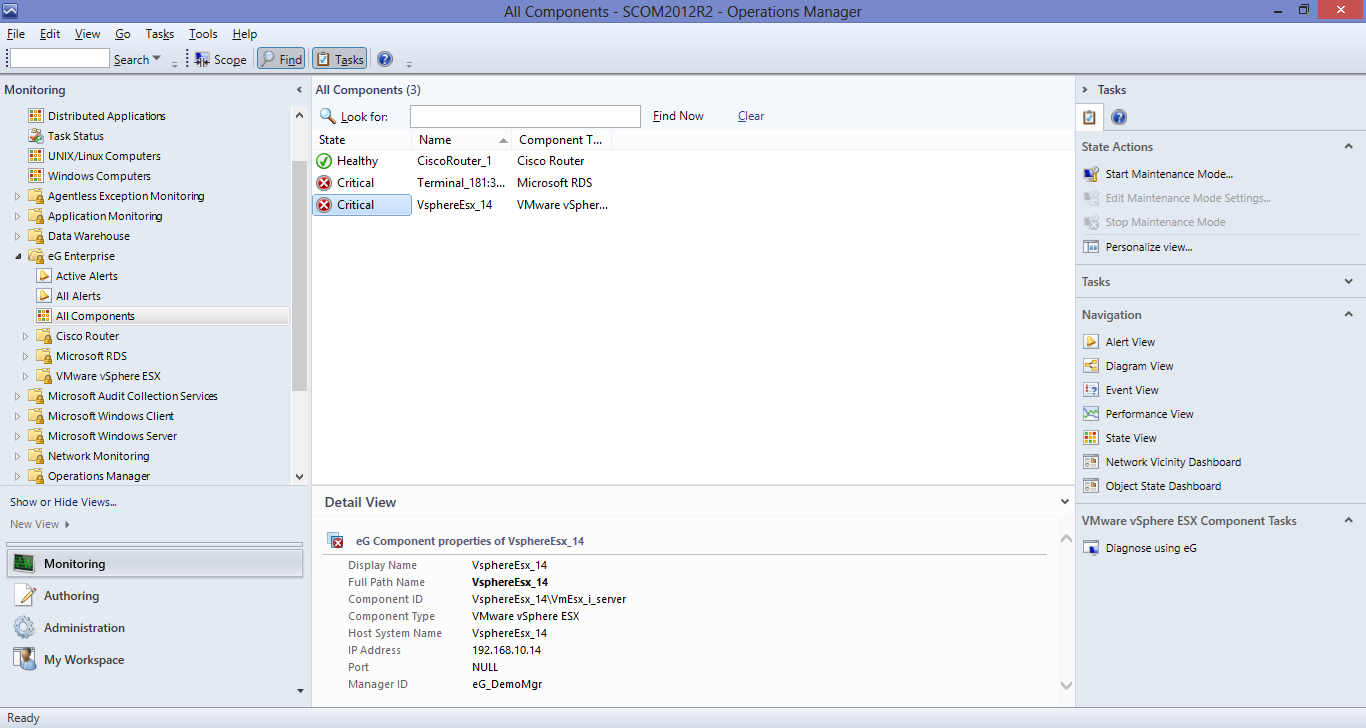
Task: Expand Application Monitoring folder
Action: [17, 216]
